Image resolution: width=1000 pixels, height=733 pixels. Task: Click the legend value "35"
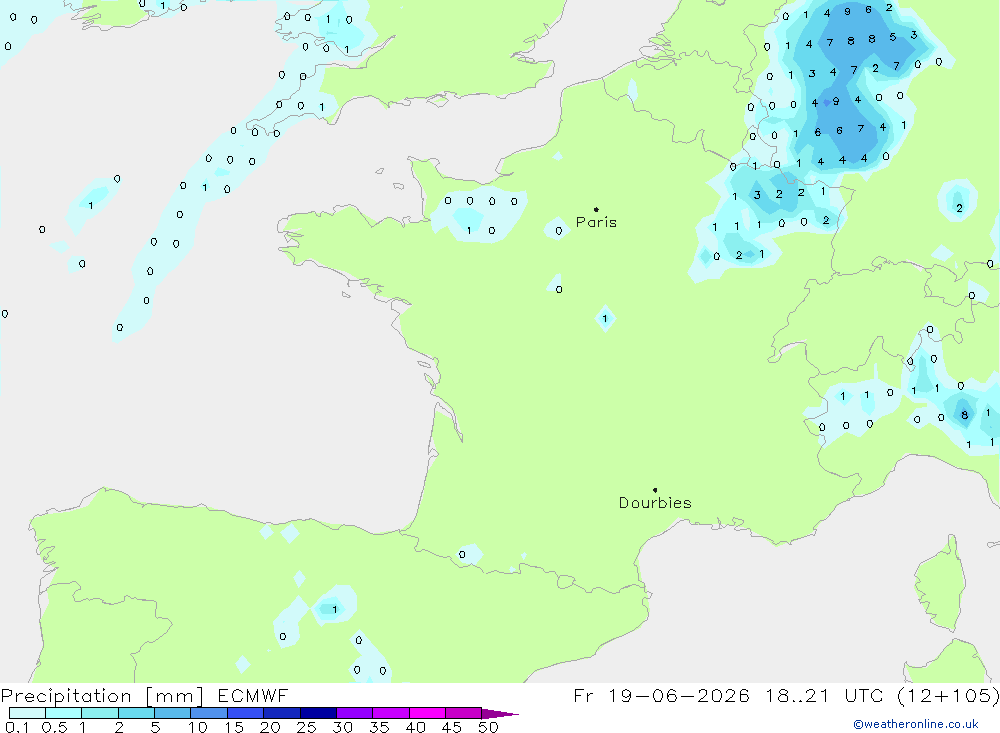(x=379, y=727)
